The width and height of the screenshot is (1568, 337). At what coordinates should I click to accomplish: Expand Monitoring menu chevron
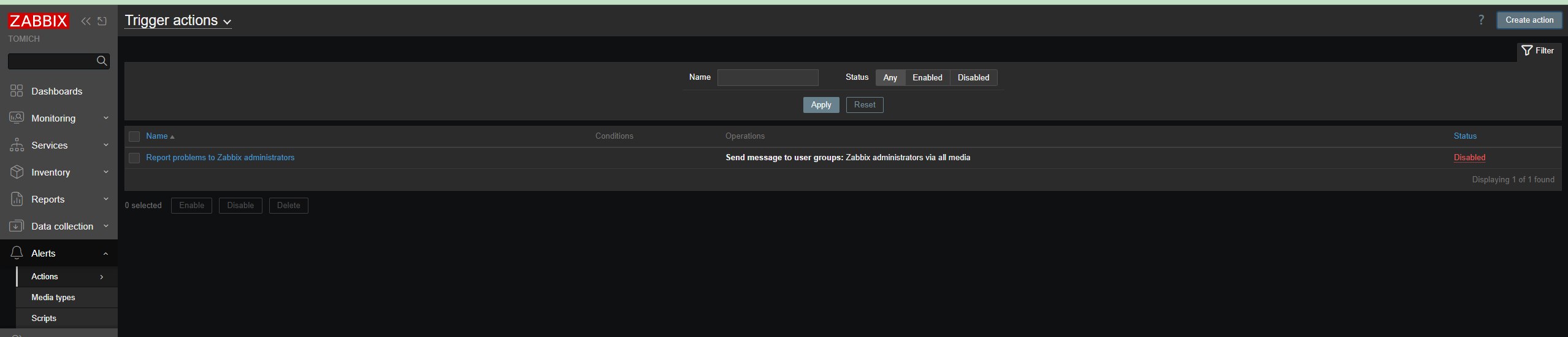105,118
